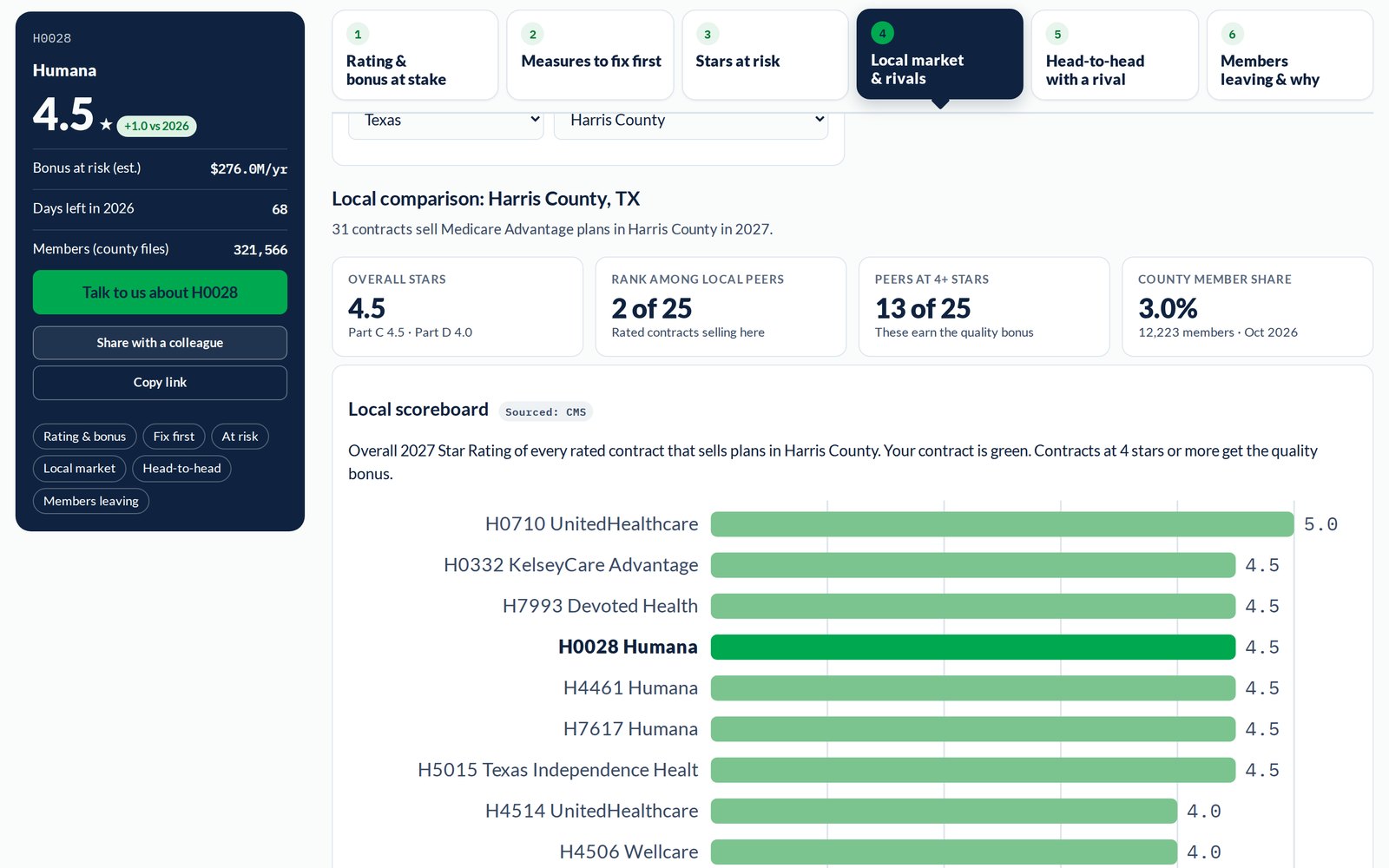Click the Rank Among Local Peers card
The image size is (1389, 868).
(x=721, y=306)
